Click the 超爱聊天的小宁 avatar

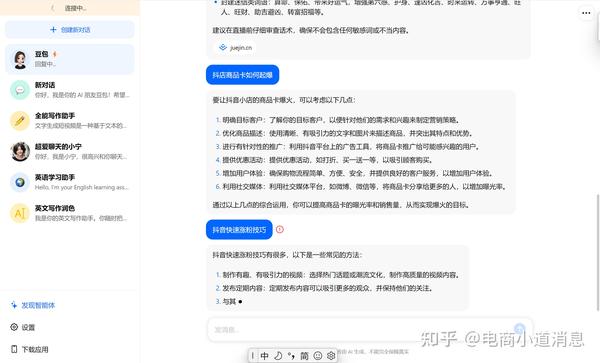coord(20,151)
